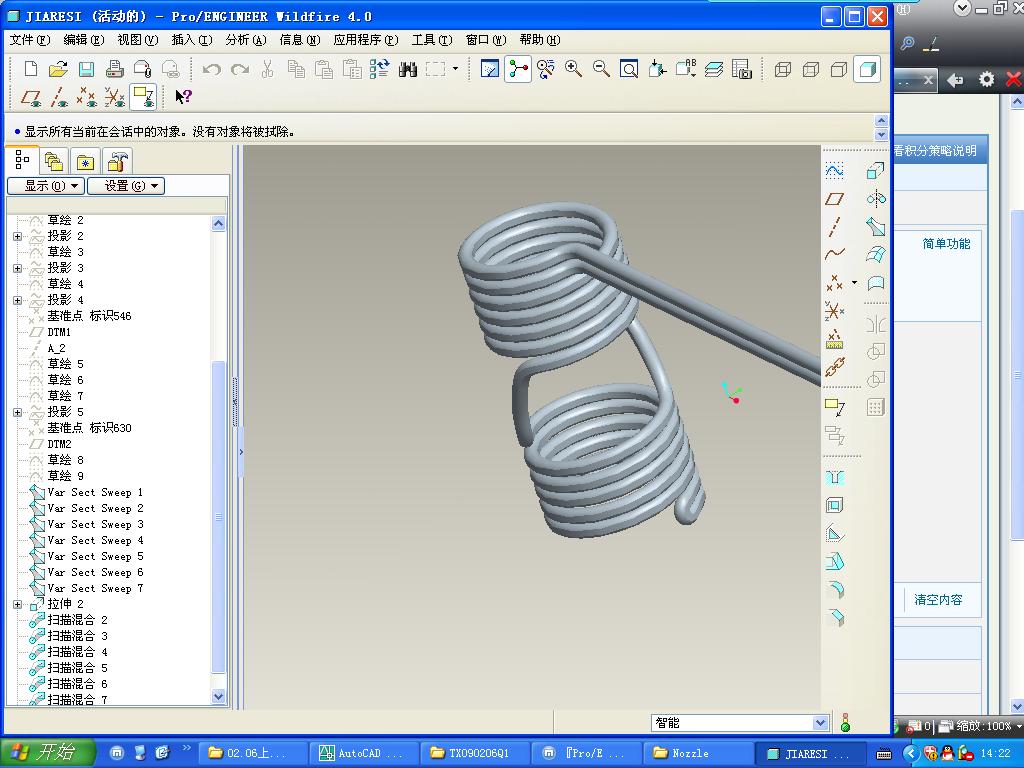Expand the 投影 5 tree node
The height and width of the screenshot is (768, 1024).
click(18, 412)
